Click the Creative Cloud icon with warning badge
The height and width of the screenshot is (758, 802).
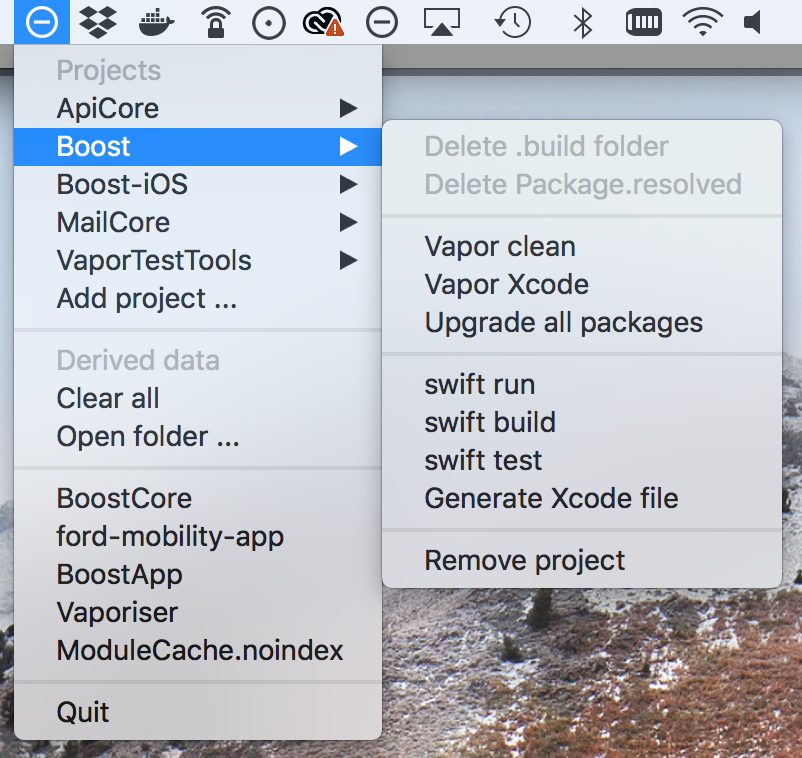pos(324,22)
